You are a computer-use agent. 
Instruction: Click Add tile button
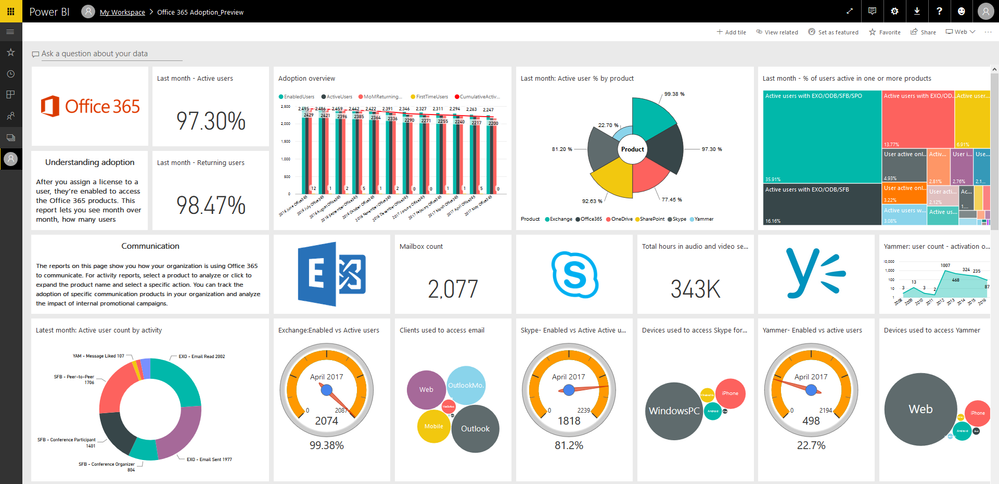[731, 32]
